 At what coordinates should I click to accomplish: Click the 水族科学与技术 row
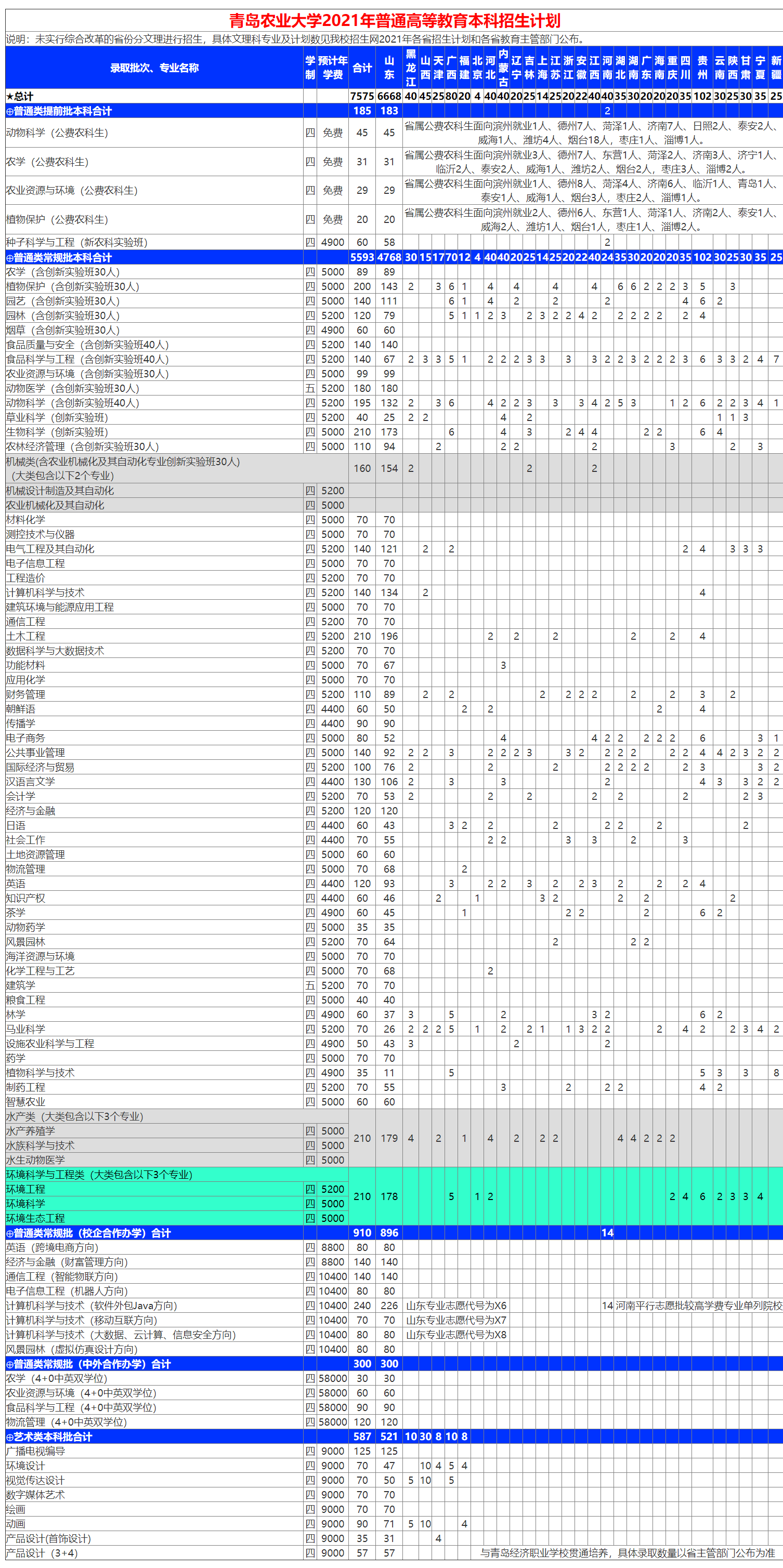pos(177,1145)
